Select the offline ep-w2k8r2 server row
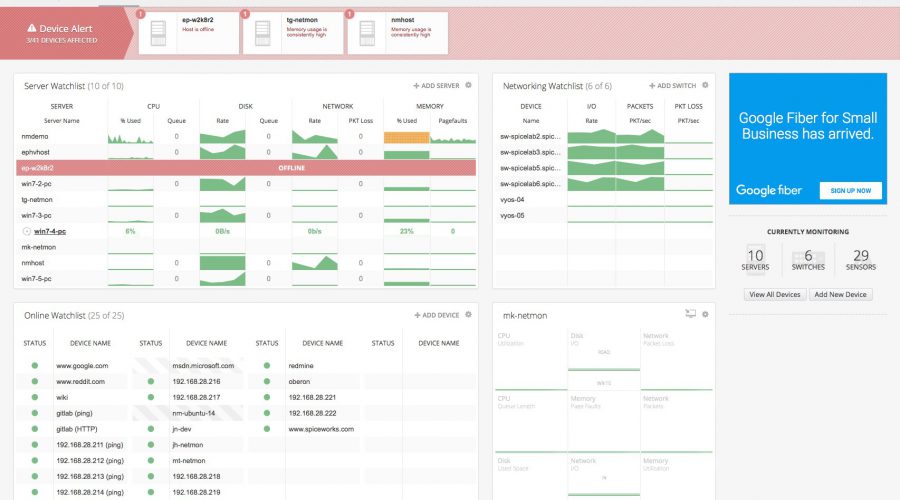The image size is (900, 500). [x=245, y=168]
